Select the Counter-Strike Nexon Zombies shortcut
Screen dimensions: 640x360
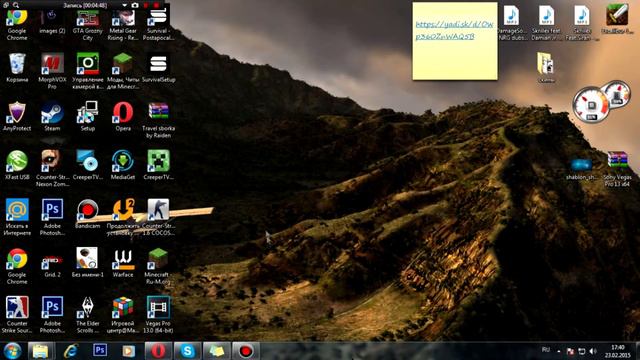(x=52, y=168)
